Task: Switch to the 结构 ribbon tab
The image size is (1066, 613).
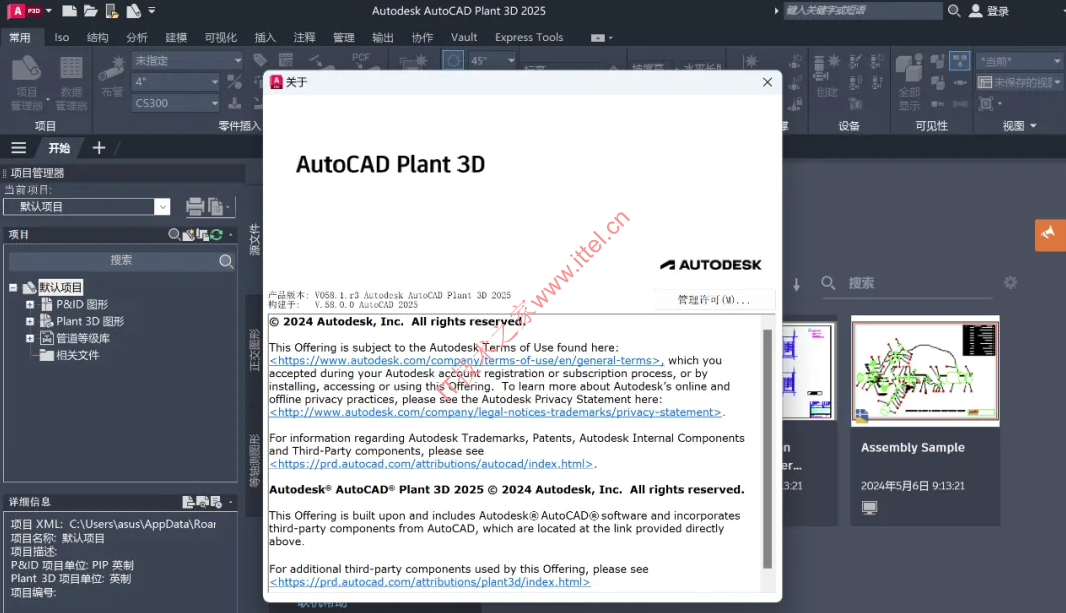Action: coord(98,37)
